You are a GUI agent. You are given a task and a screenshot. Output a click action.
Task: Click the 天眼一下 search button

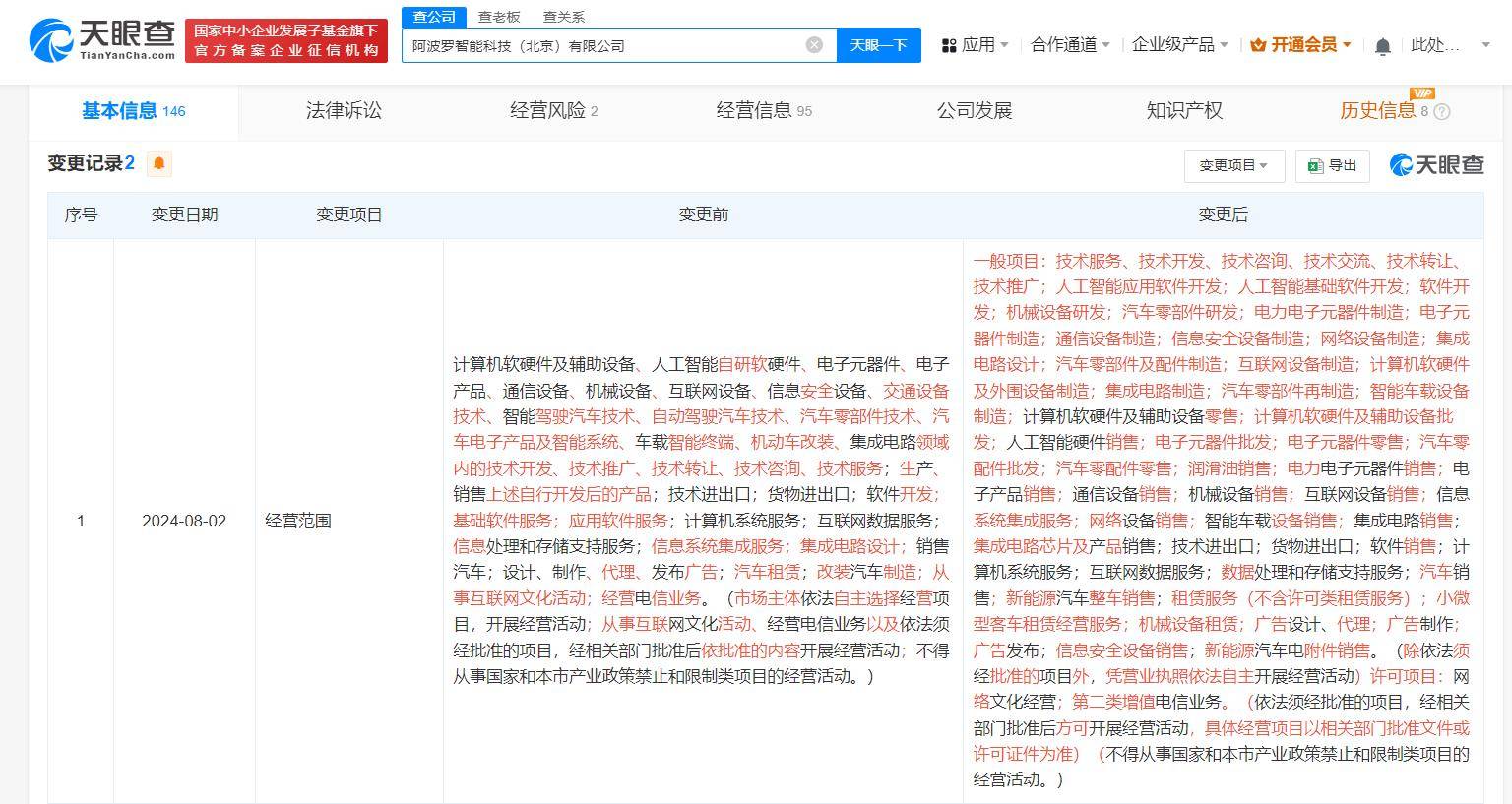click(x=879, y=45)
